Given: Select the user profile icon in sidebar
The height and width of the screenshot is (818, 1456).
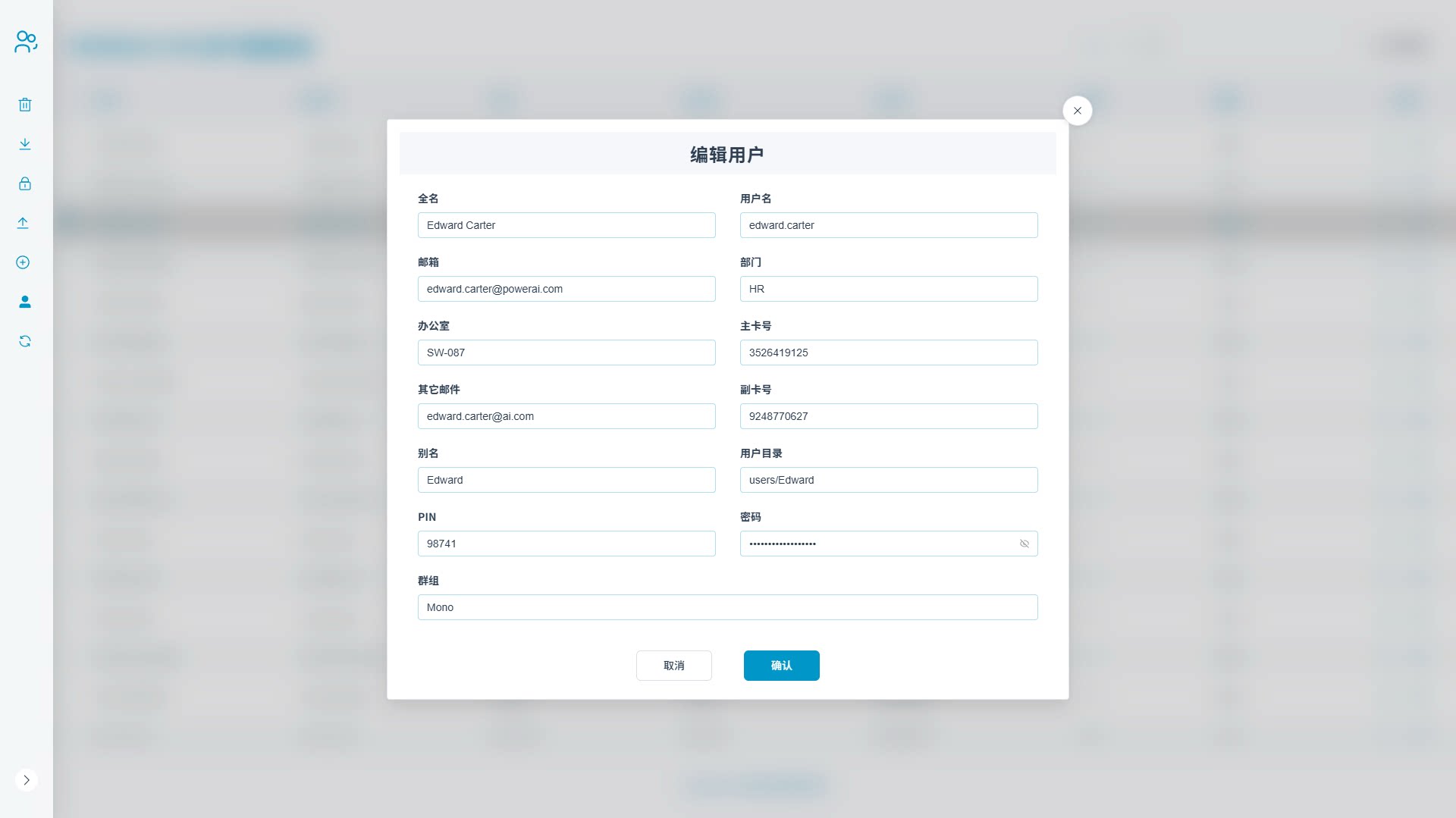Looking at the screenshot, I should [25, 302].
